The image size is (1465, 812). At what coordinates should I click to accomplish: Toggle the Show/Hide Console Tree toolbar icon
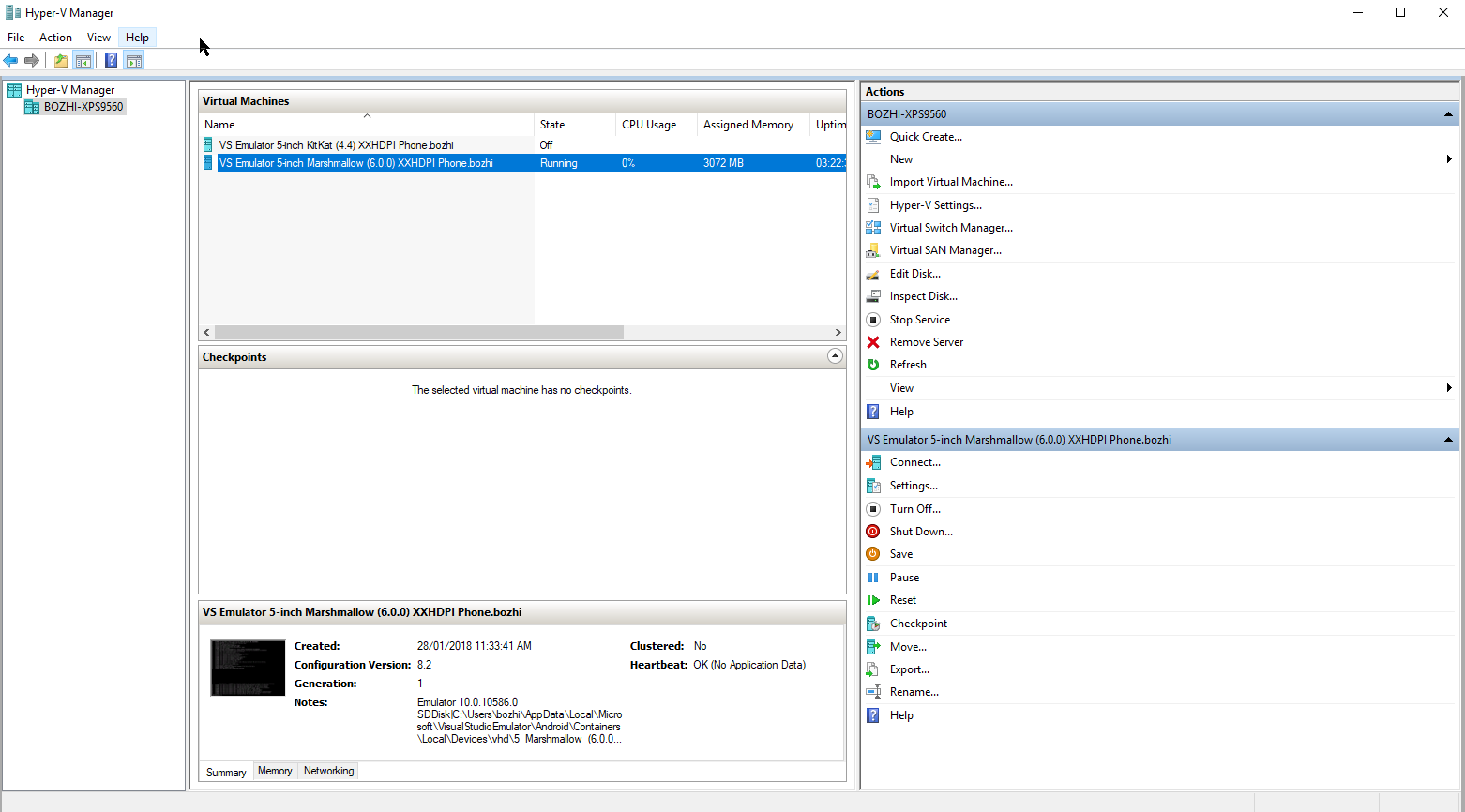click(83, 60)
